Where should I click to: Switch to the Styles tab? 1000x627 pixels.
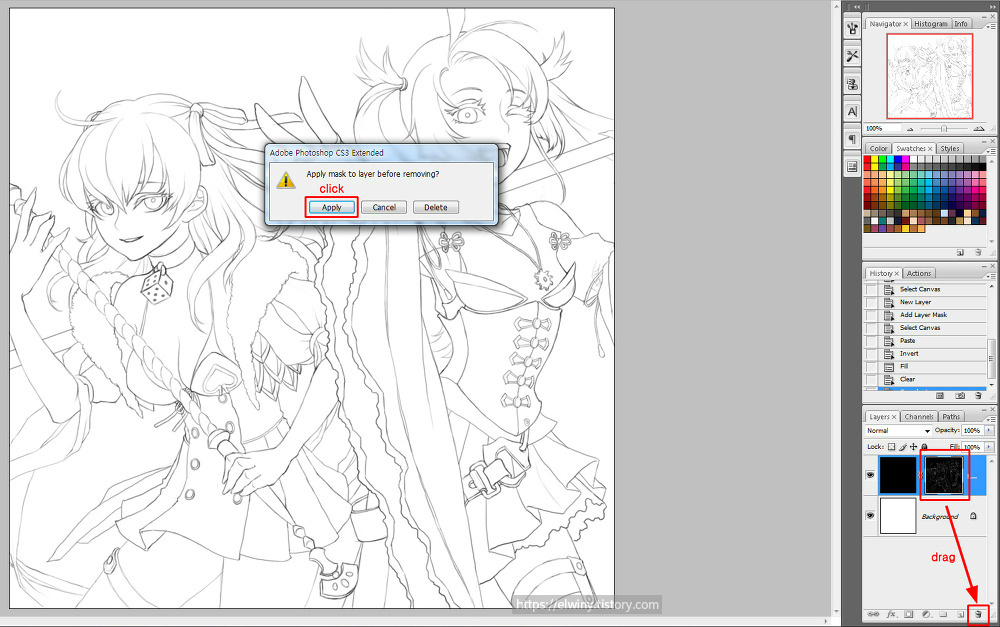pos(950,148)
